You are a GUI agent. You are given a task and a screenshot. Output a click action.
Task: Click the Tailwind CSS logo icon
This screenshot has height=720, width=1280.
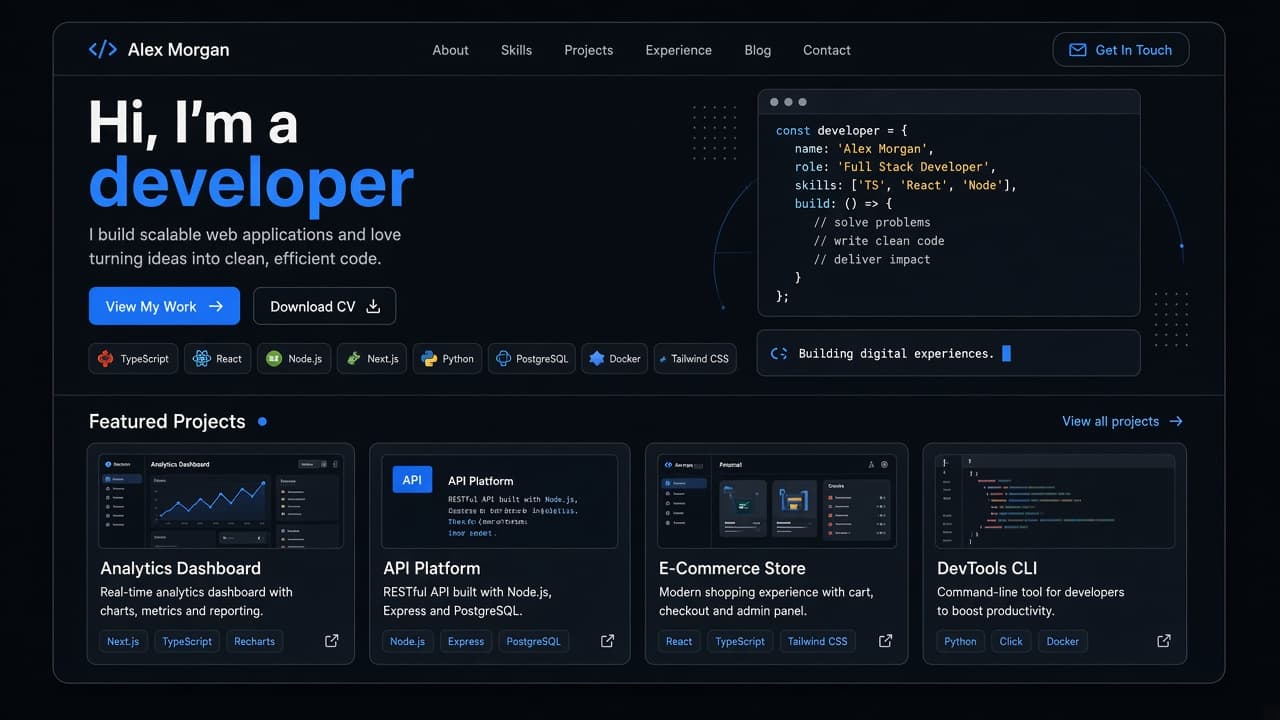pyautogui.click(x=662, y=358)
